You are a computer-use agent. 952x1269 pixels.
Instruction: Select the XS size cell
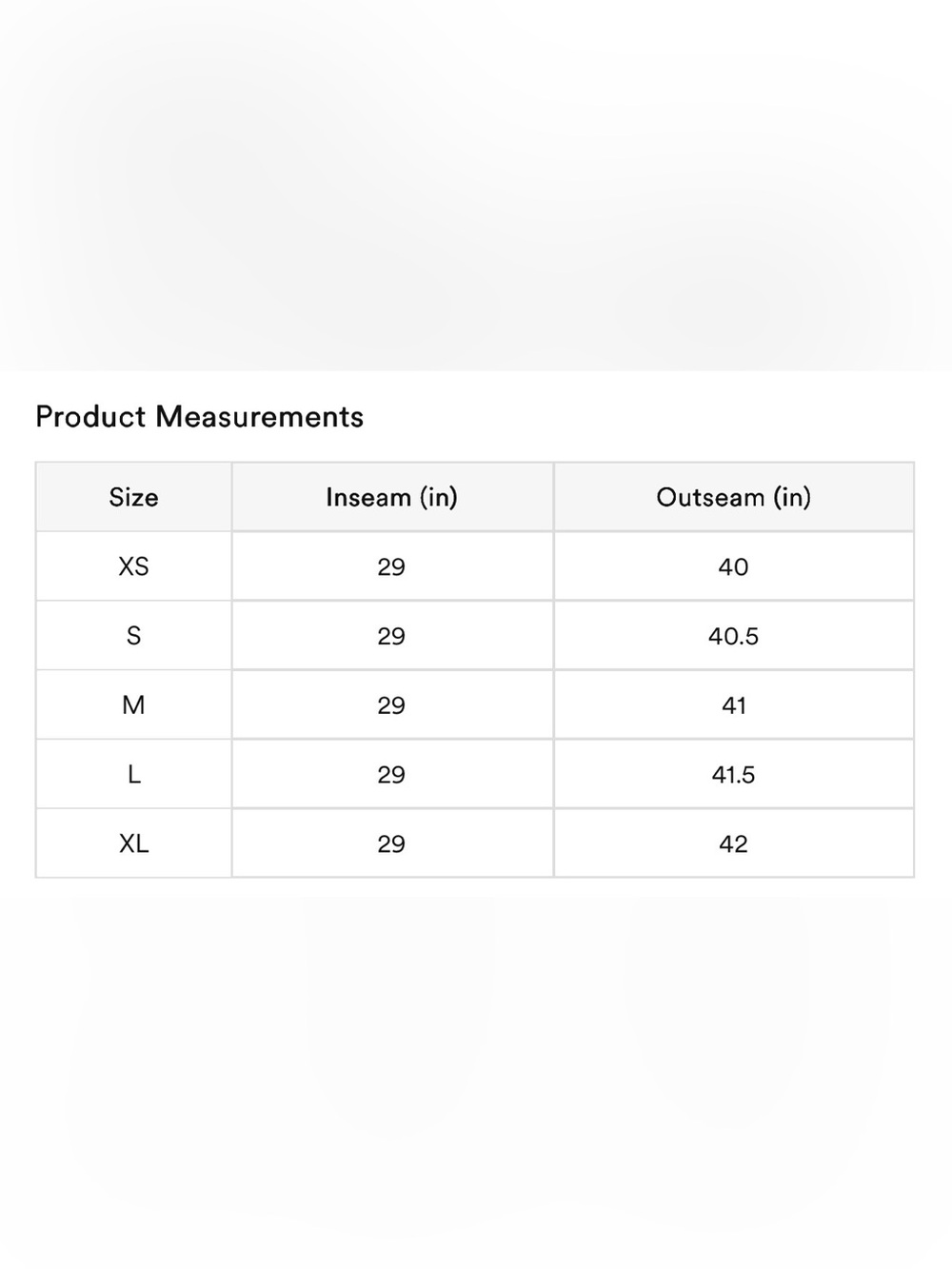(133, 566)
